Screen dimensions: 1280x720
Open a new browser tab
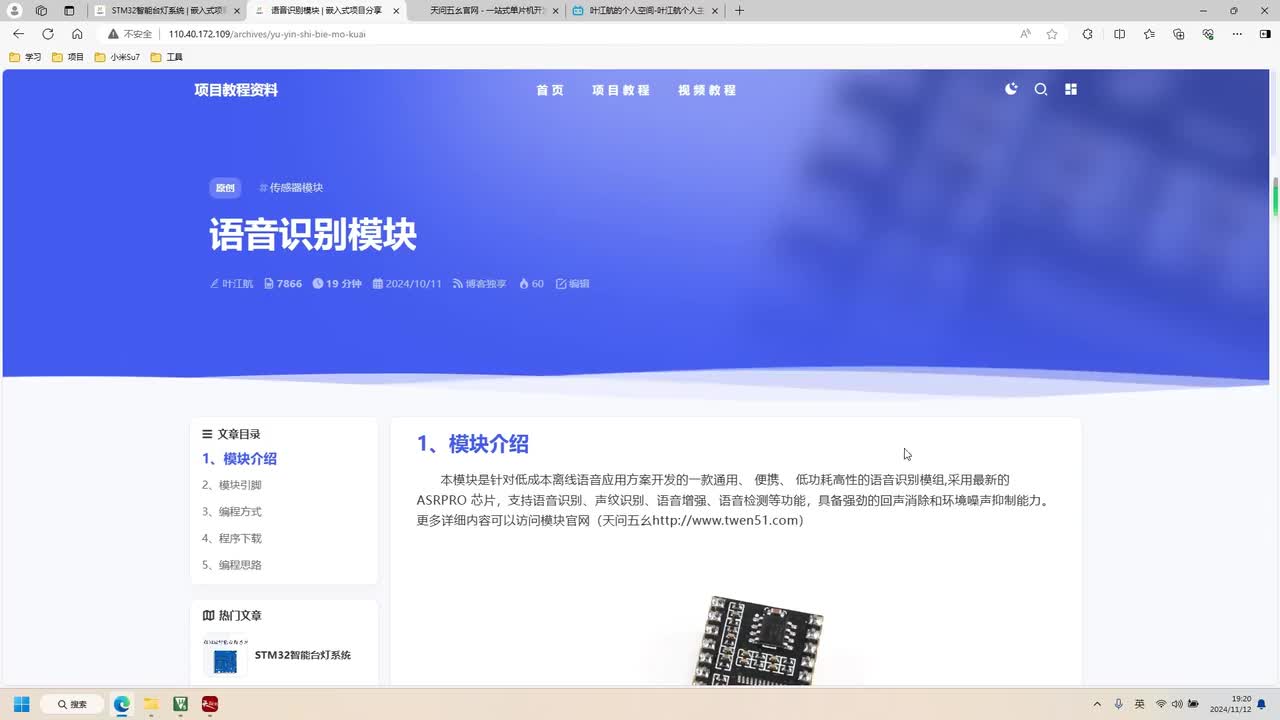pyautogui.click(x=739, y=11)
